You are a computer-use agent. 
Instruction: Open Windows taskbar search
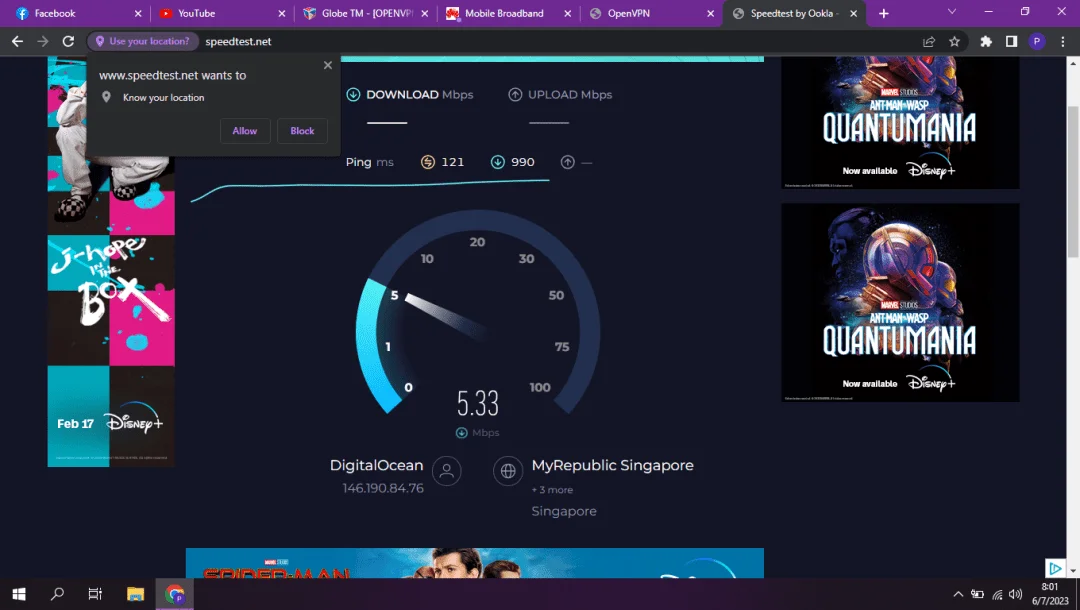(57, 594)
